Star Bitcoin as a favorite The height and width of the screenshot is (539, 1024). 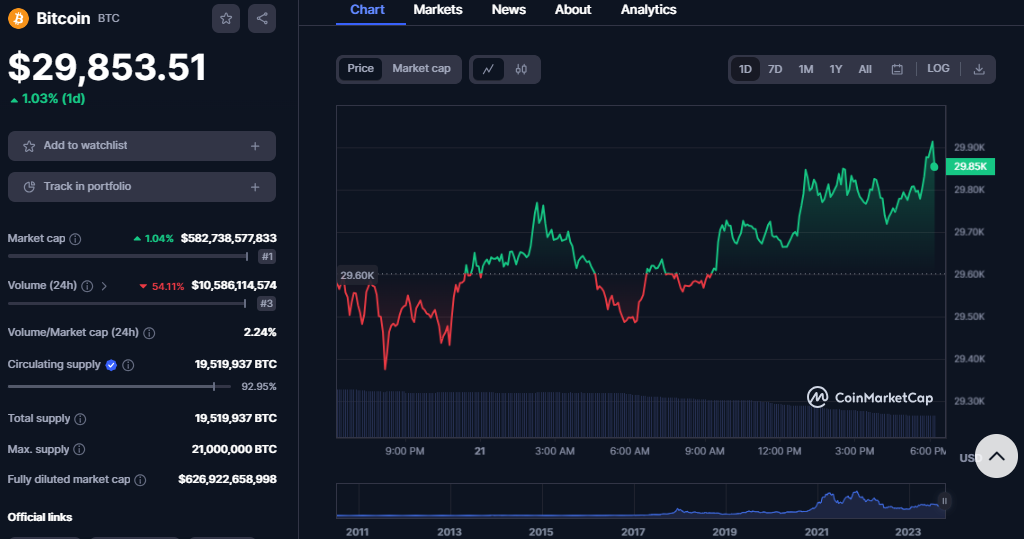click(x=226, y=19)
